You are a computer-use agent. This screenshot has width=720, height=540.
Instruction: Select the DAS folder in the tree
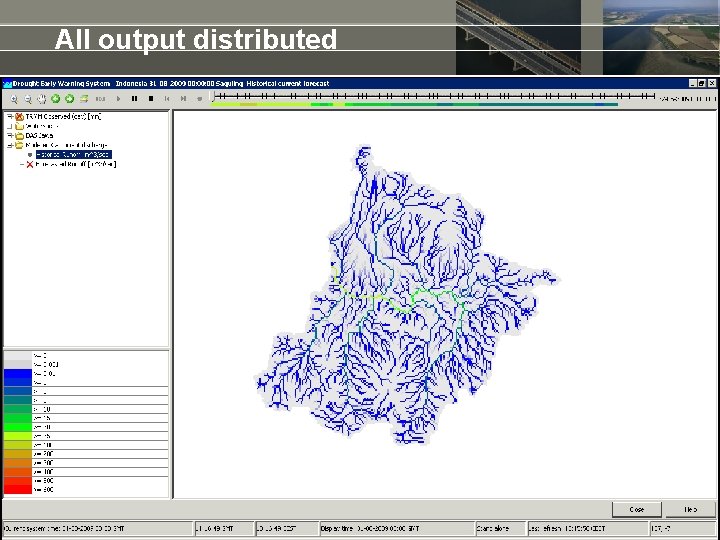[39, 135]
